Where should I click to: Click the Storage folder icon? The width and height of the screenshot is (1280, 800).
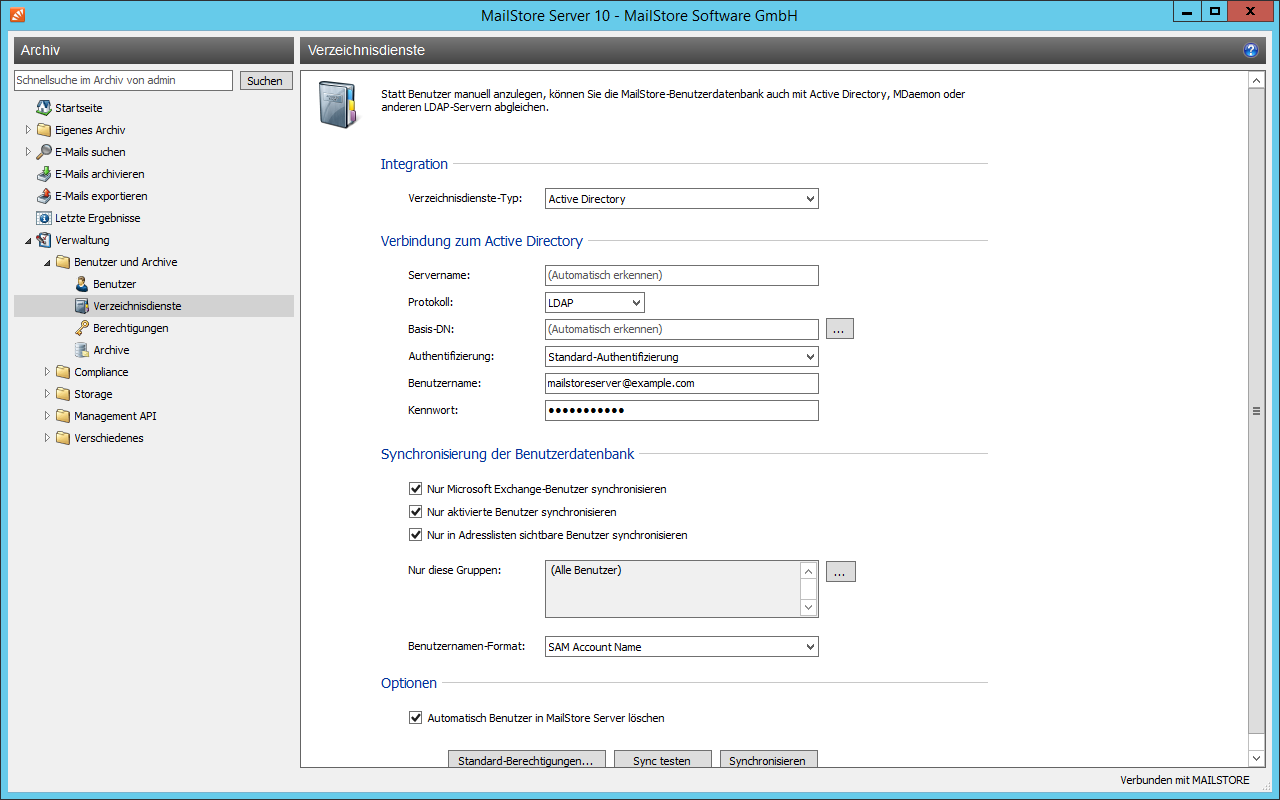pos(63,394)
